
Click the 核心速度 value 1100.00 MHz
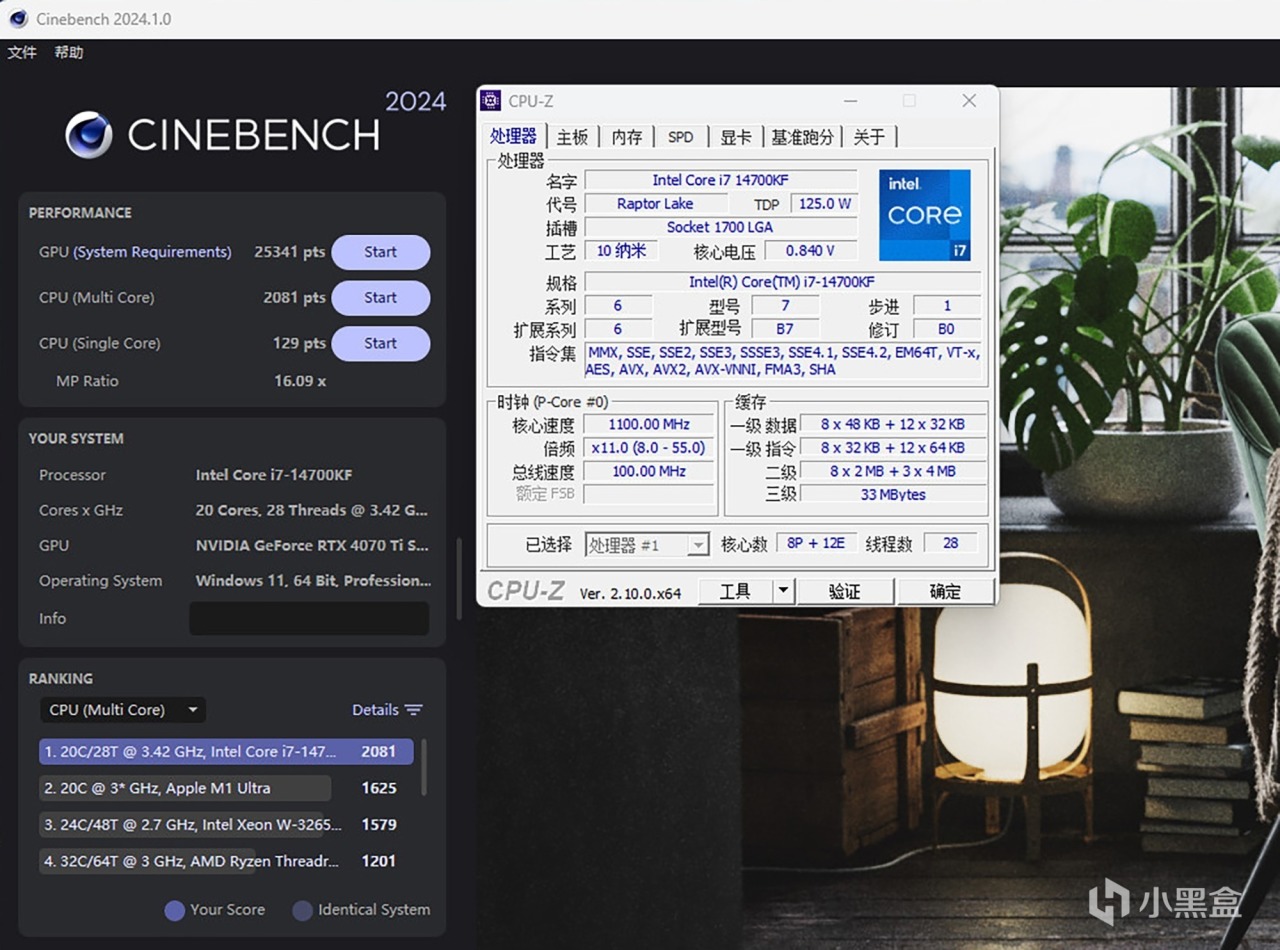(649, 424)
